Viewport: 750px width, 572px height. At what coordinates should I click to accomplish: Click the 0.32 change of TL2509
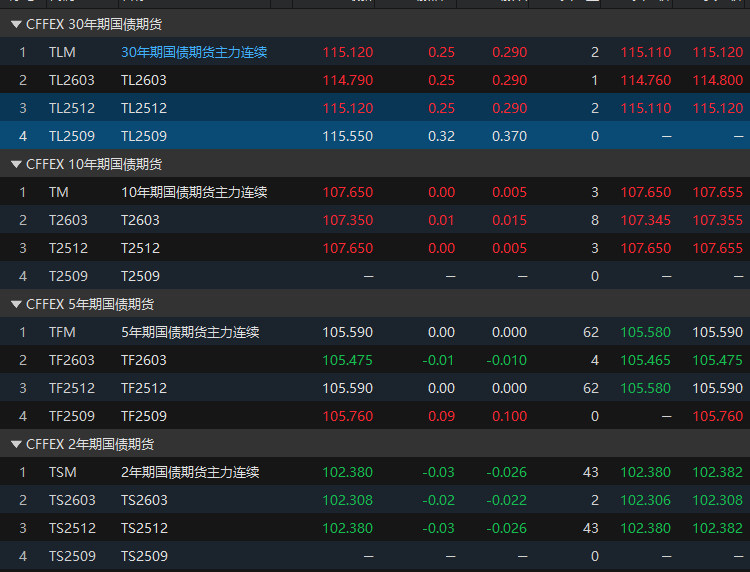pos(441,136)
